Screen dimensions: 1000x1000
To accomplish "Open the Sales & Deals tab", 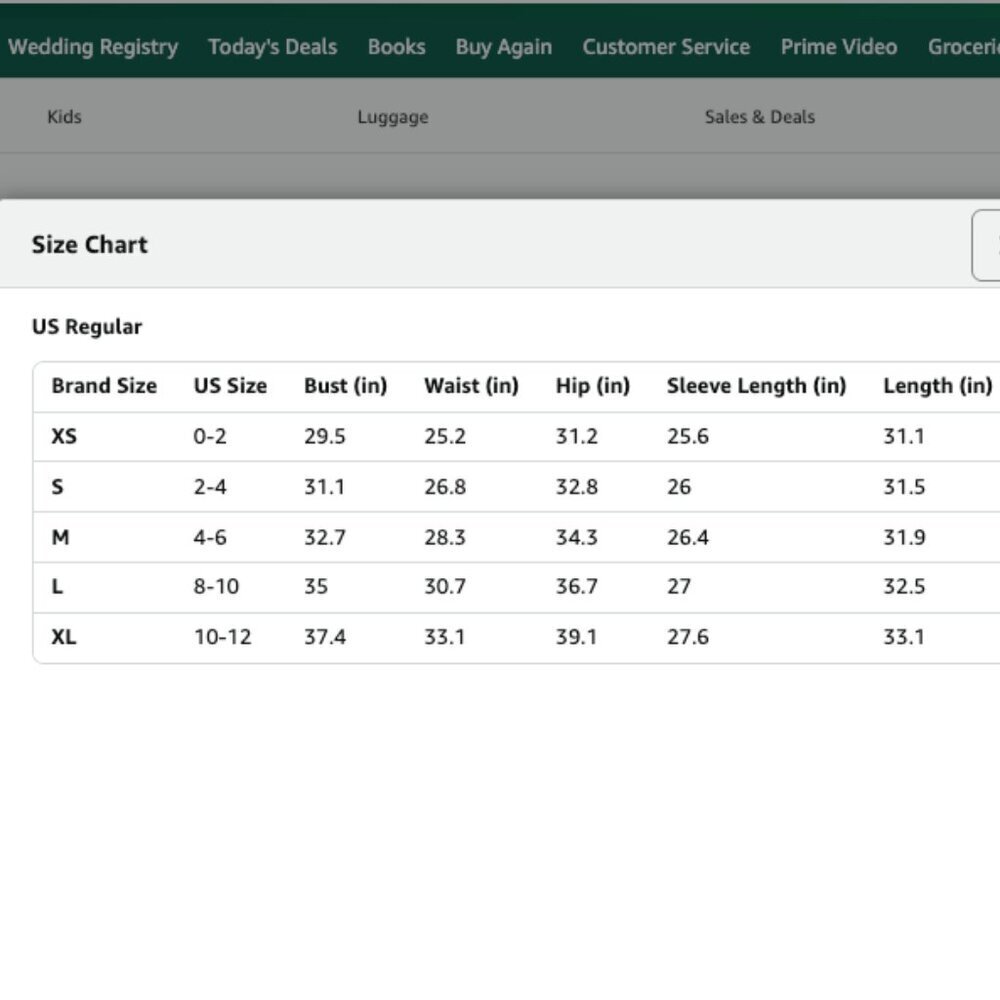I will tap(759, 117).
